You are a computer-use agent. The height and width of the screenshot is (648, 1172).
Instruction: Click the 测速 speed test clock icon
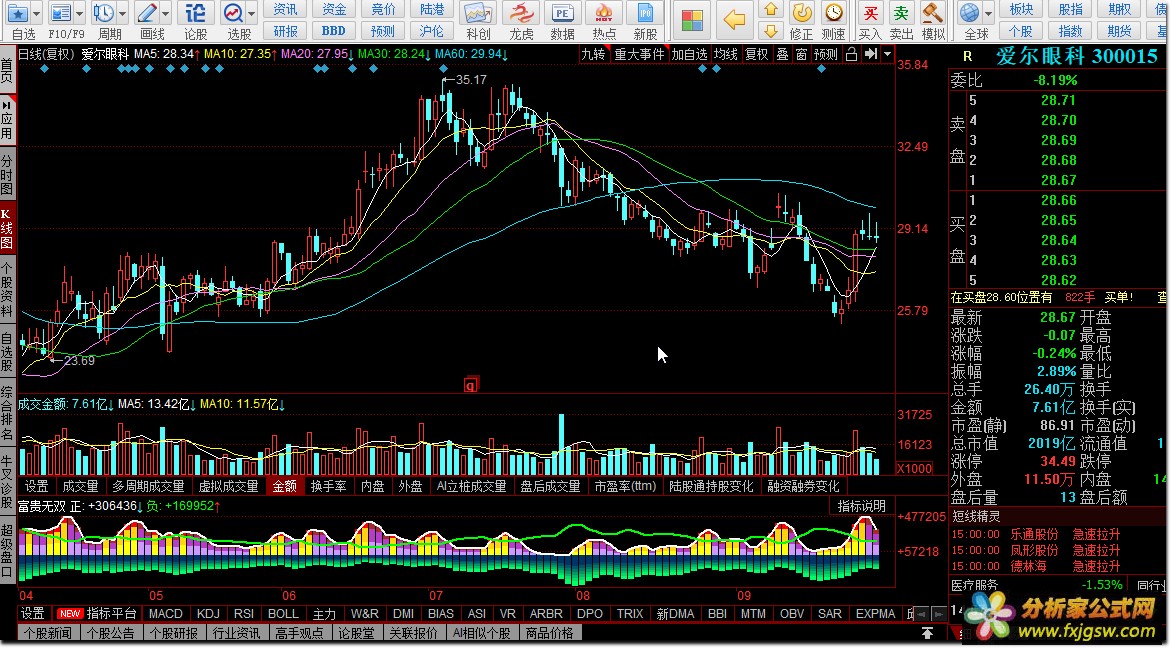tap(833, 13)
